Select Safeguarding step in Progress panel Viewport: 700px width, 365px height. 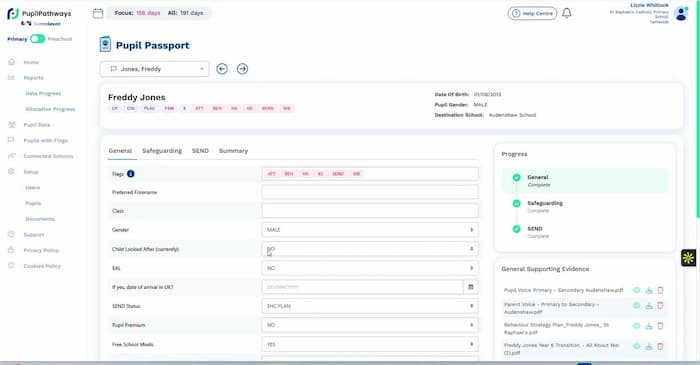[x=584, y=206]
